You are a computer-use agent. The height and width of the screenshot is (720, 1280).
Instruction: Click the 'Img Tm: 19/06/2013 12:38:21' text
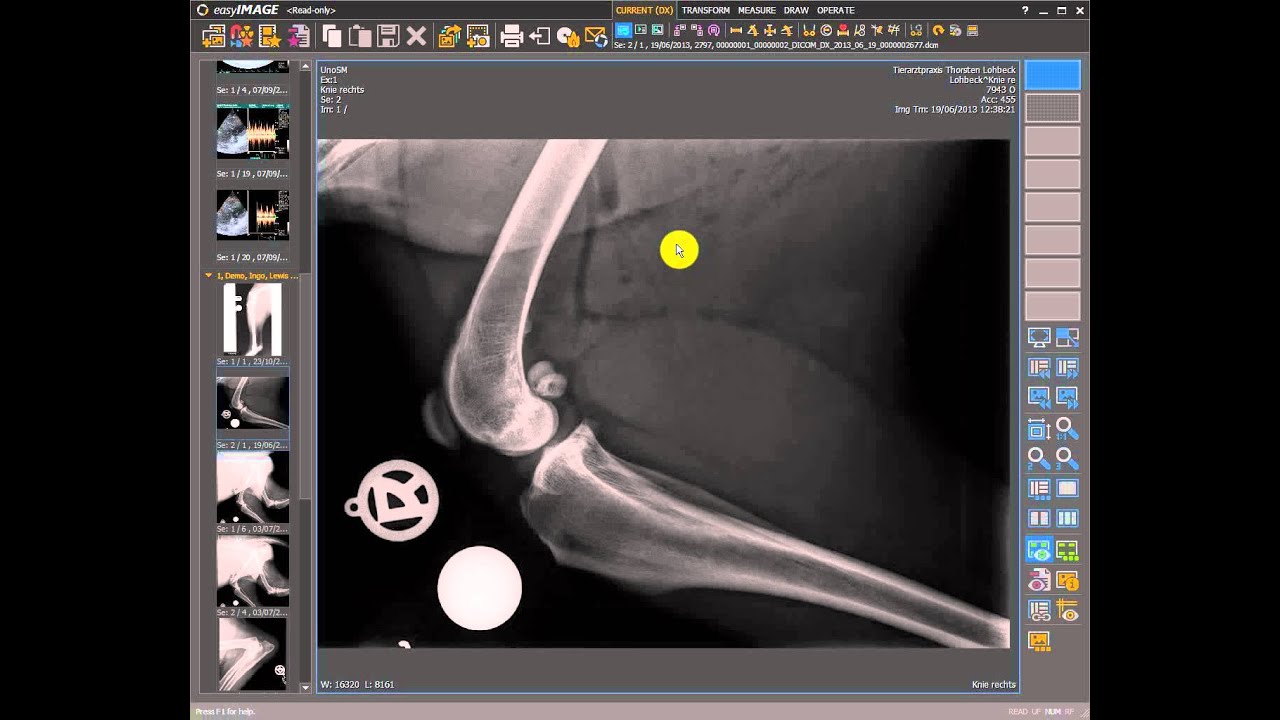coord(954,109)
